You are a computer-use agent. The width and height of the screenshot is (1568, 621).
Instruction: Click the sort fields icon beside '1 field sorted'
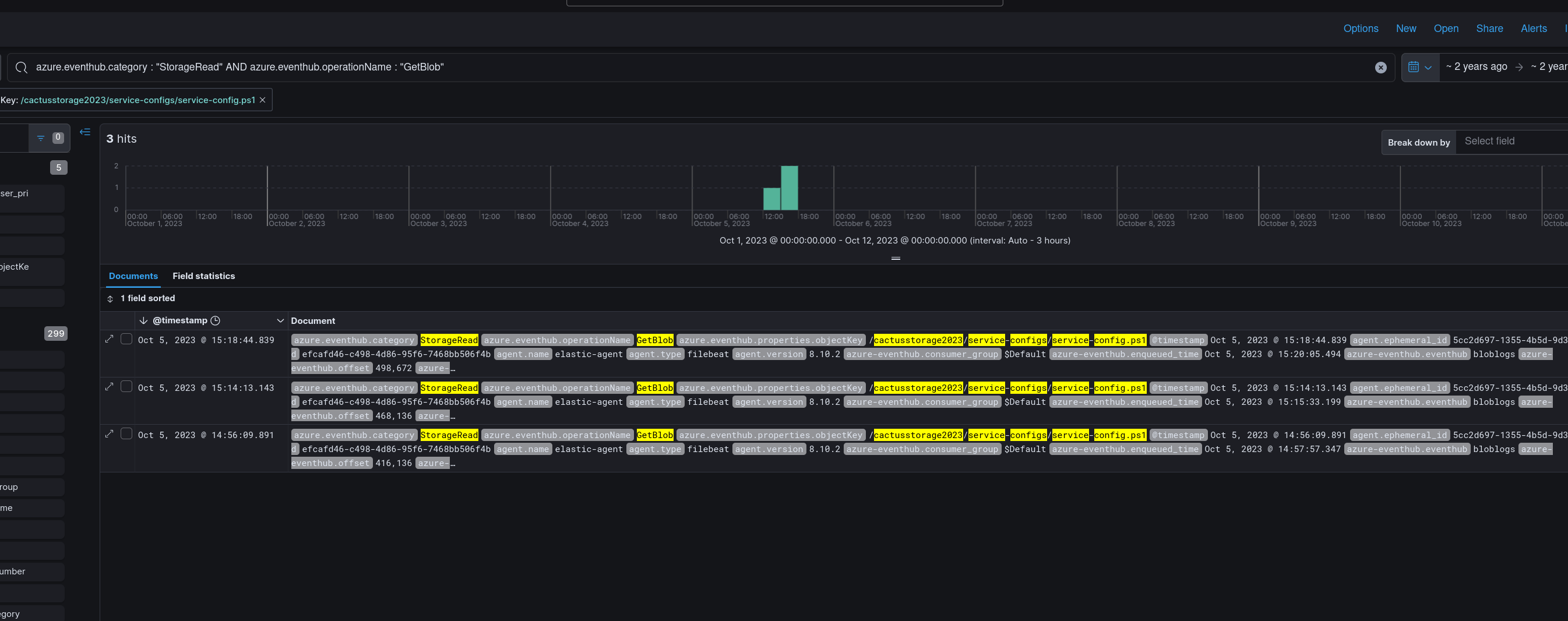tap(110, 299)
